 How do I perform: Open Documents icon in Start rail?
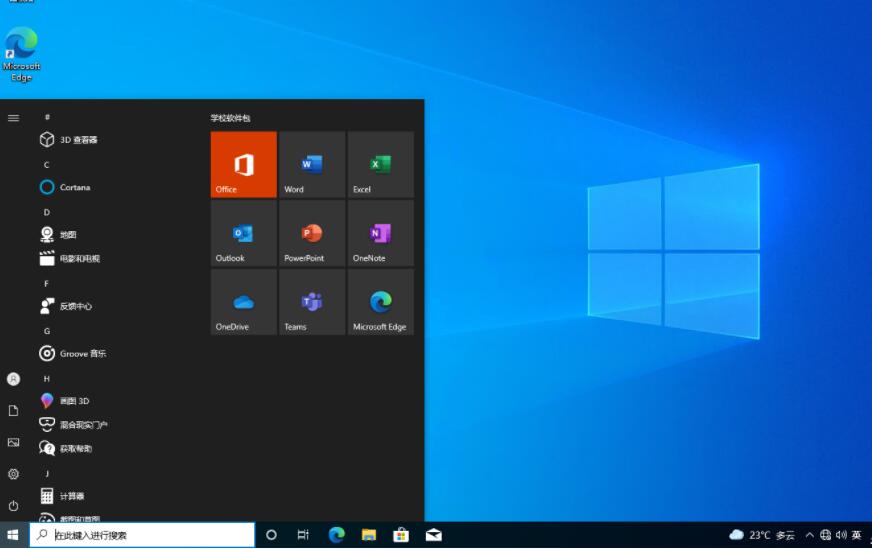[x=13, y=410]
